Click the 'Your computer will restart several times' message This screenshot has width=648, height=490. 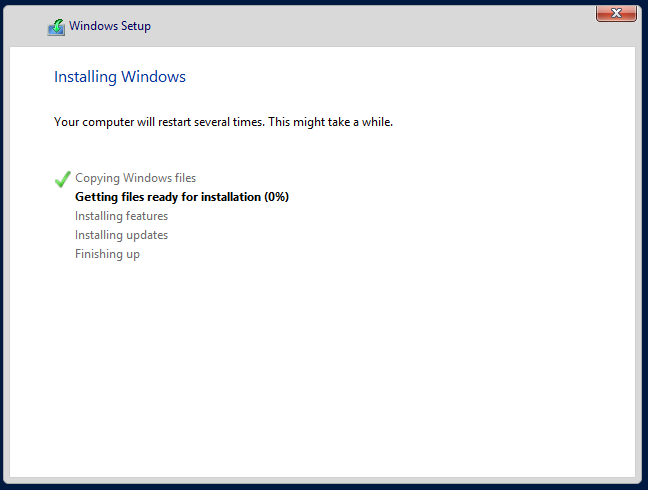[x=223, y=122]
